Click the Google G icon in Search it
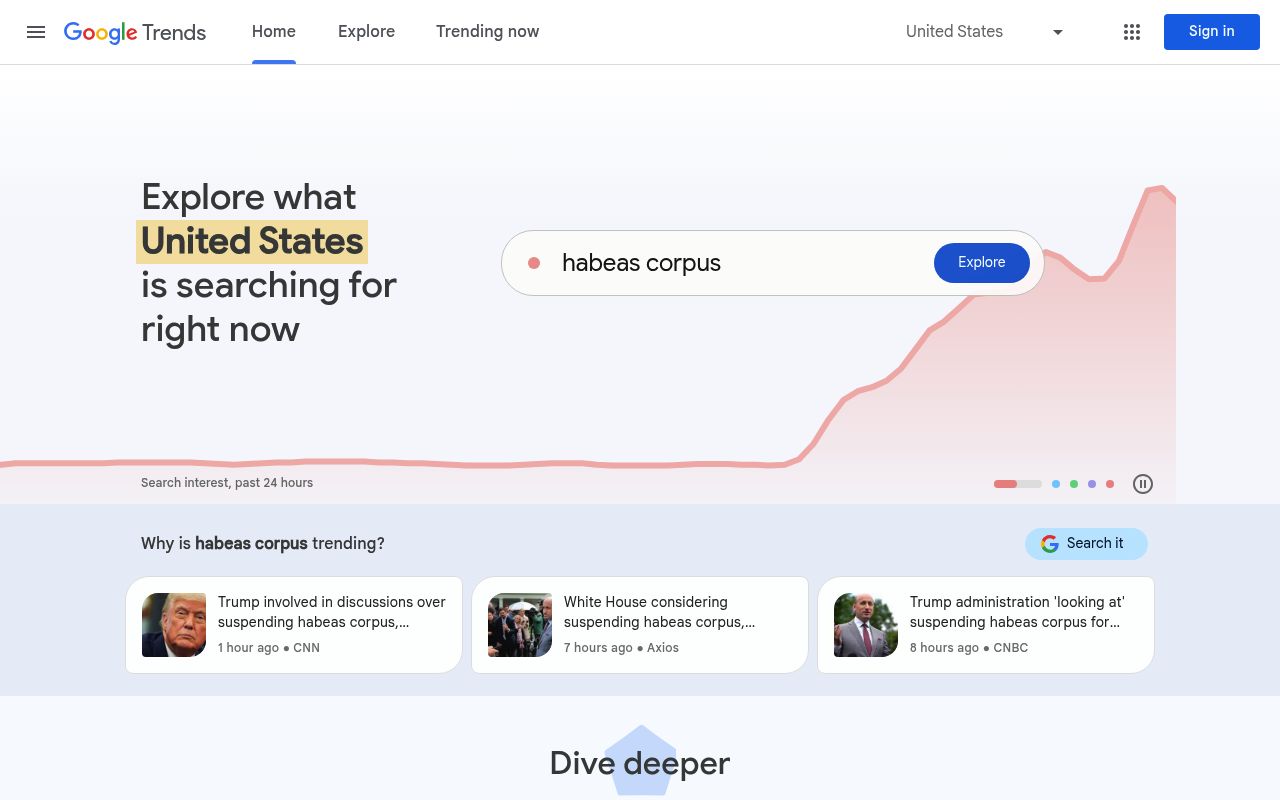Image resolution: width=1280 pixels, height=800 pixels. [1050, 544]
